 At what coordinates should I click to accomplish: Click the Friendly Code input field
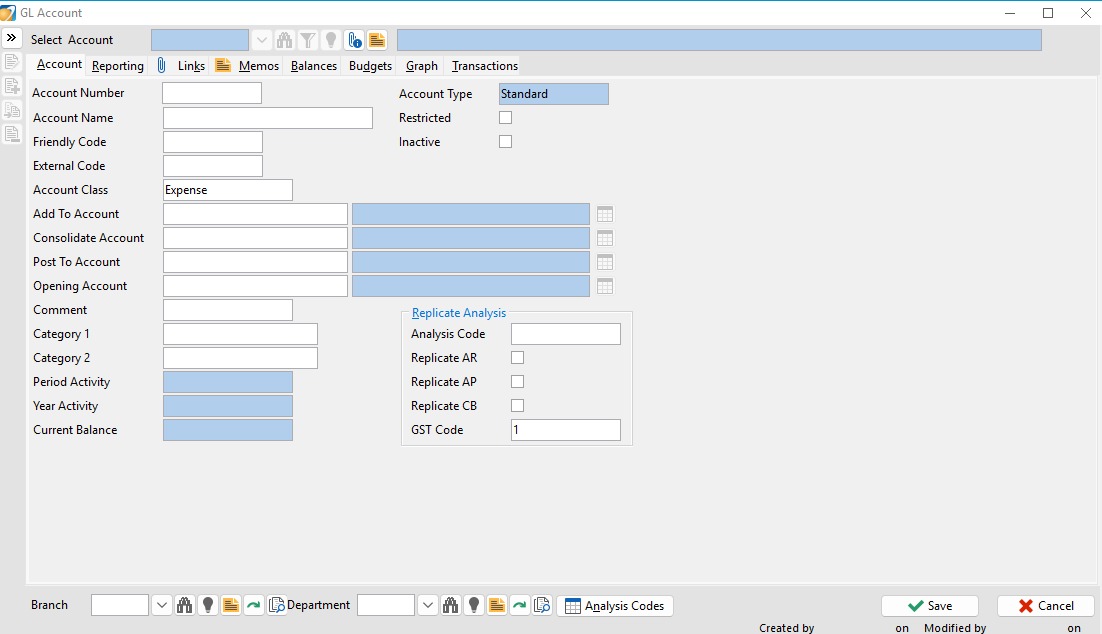click(x=213, y=142)
